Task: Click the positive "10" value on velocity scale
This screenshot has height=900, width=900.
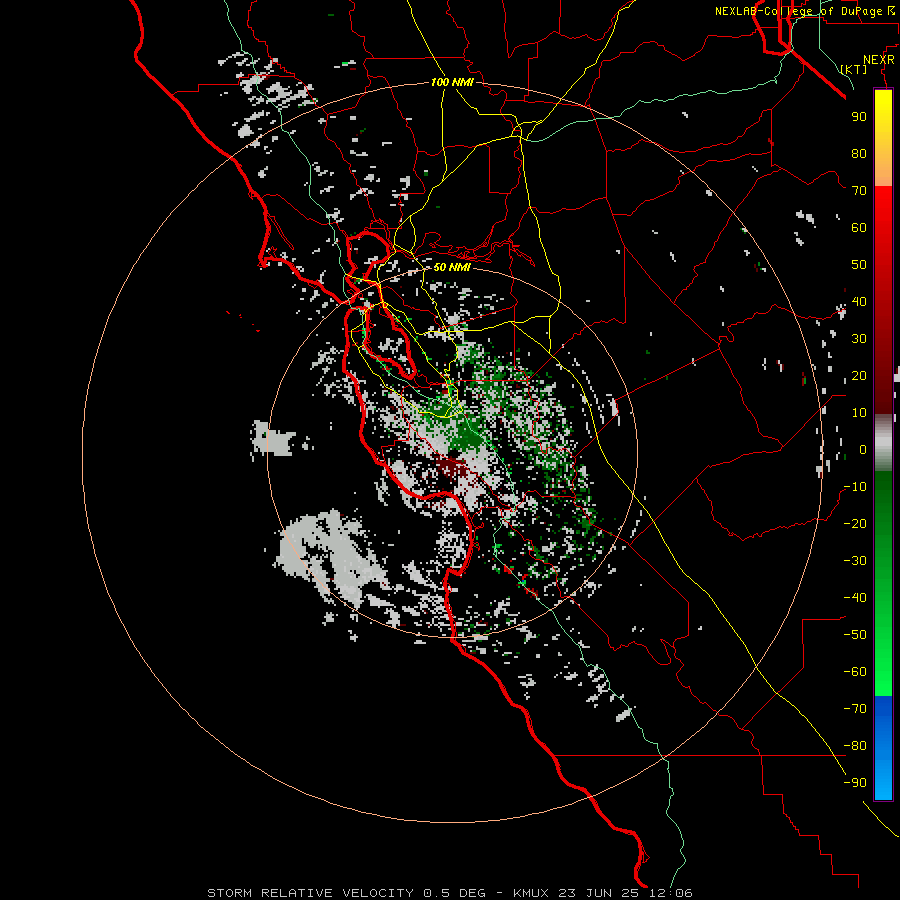Action: [x=859, y=413]
